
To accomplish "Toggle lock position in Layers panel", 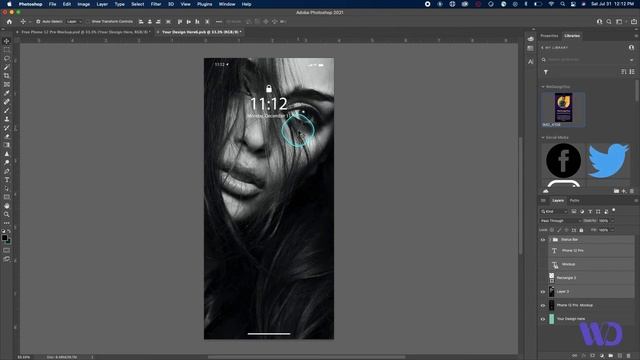I will pos(567,230).
